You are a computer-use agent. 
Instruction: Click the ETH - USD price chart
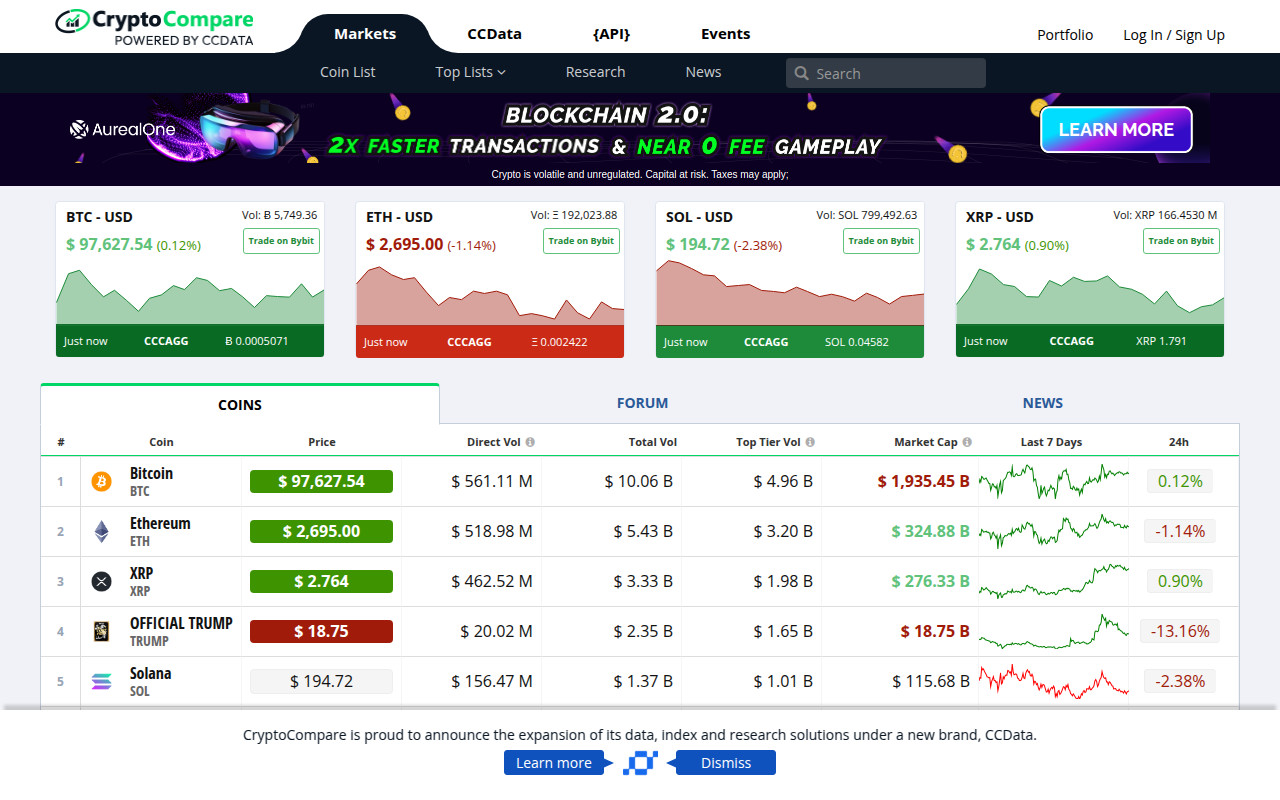[x=490, y=296]
